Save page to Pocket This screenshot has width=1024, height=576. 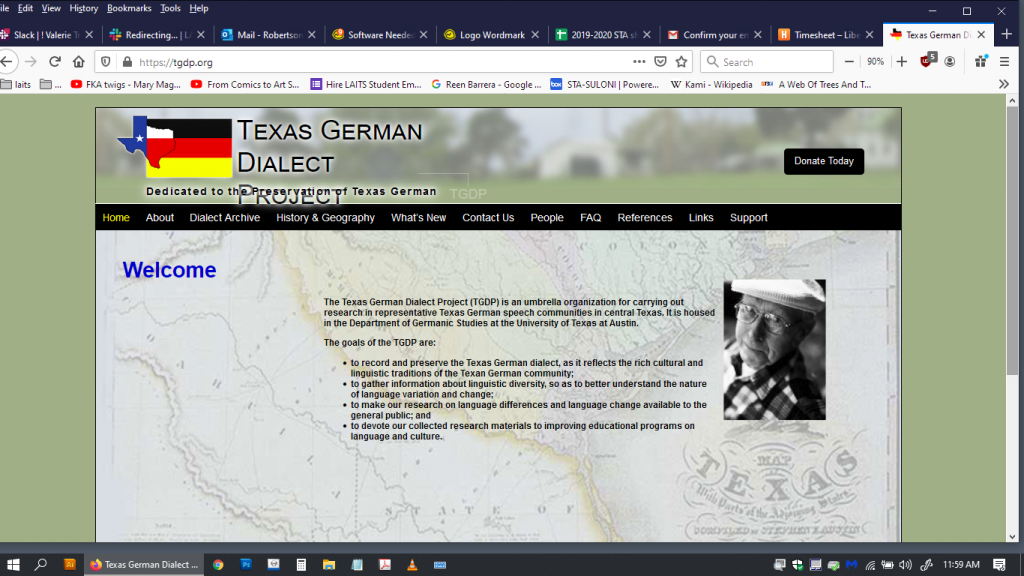[x=660, y=61]
